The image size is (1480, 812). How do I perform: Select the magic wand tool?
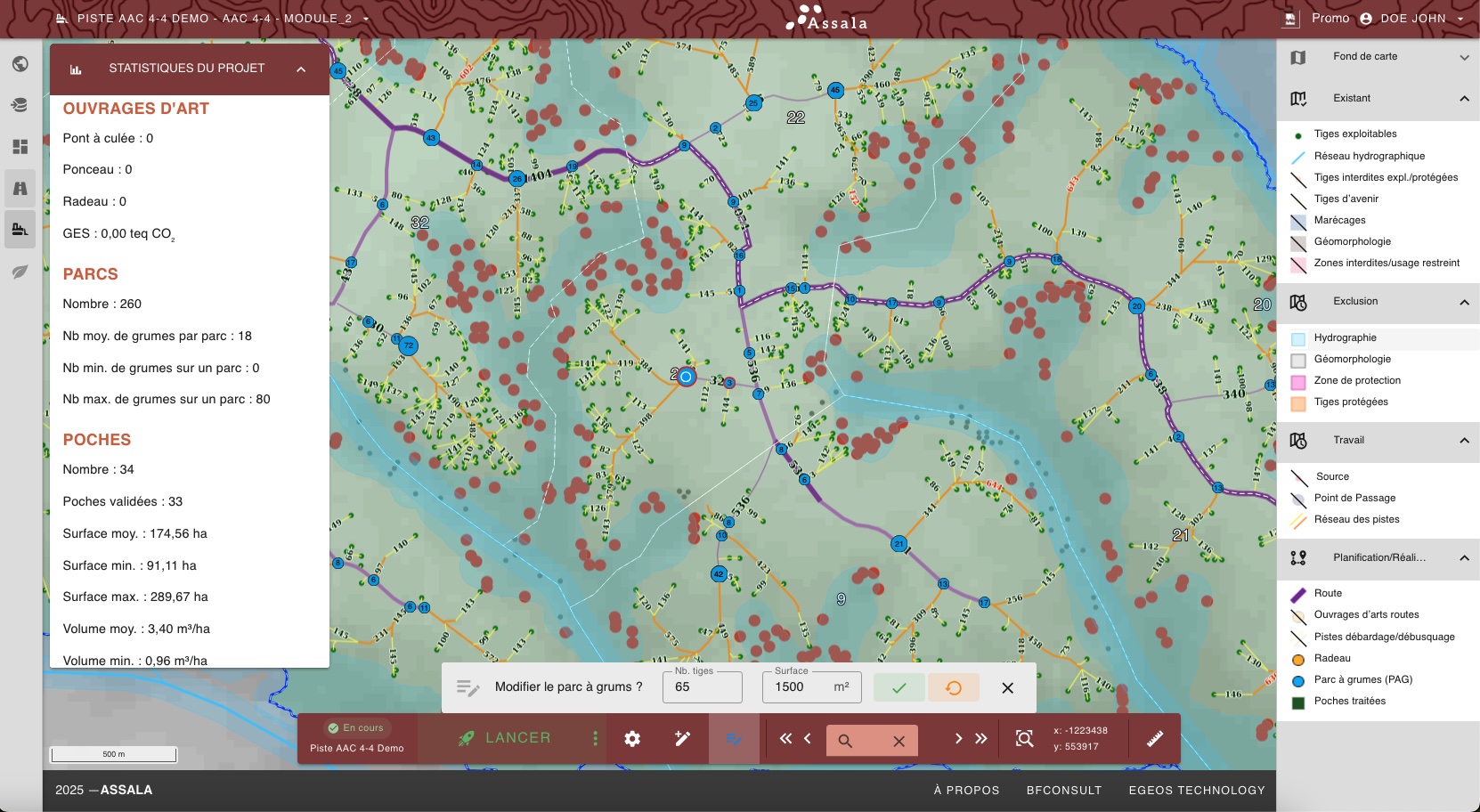pyautogui.click(x=683, y=739)
